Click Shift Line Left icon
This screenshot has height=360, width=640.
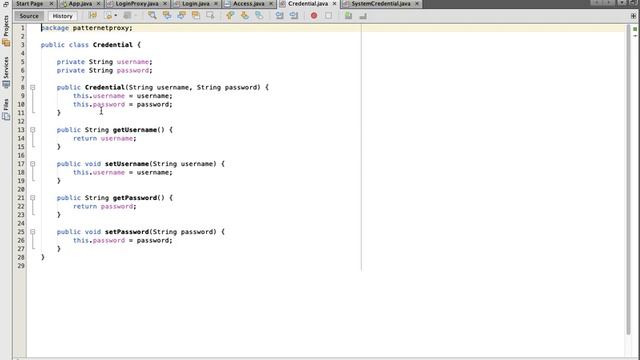point(279,16)
